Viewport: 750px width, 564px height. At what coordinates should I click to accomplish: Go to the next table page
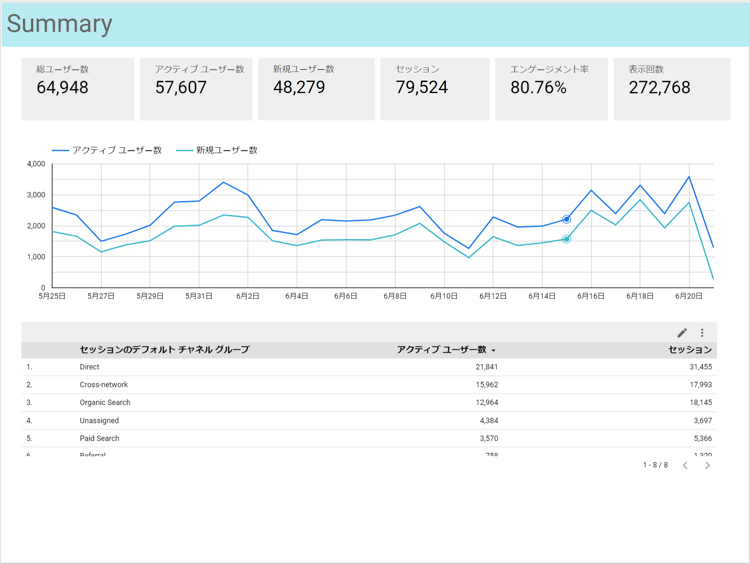point(708,465)
